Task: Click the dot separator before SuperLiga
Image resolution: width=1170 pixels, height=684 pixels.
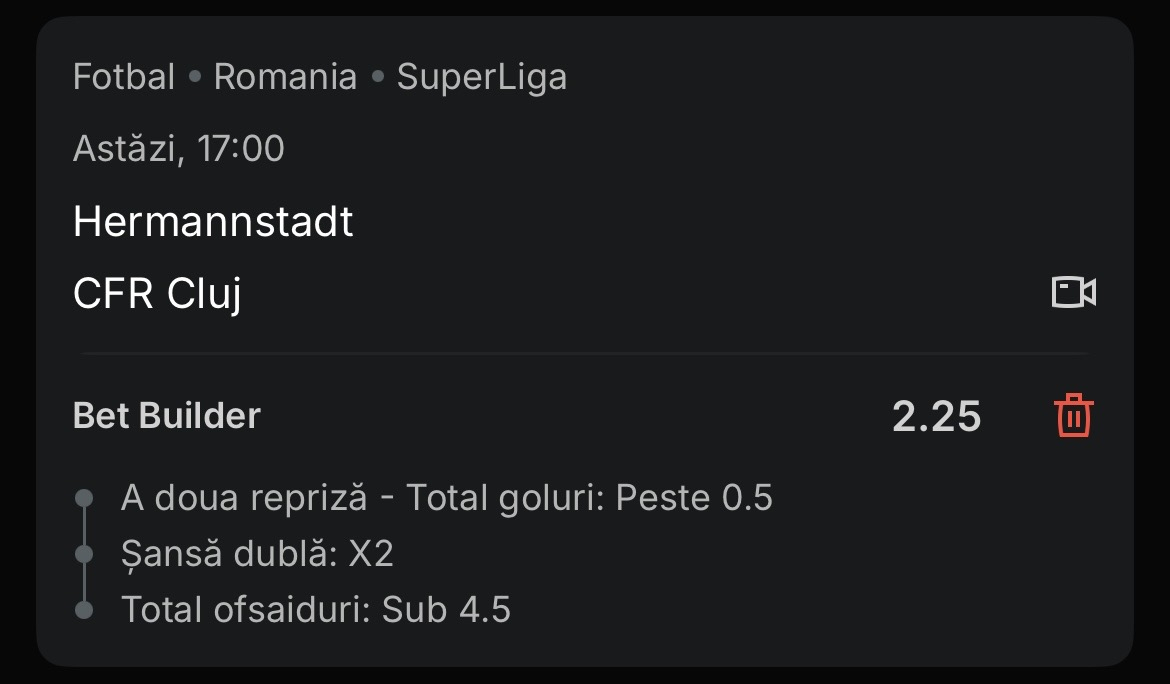Action: (x=377, y=77)
